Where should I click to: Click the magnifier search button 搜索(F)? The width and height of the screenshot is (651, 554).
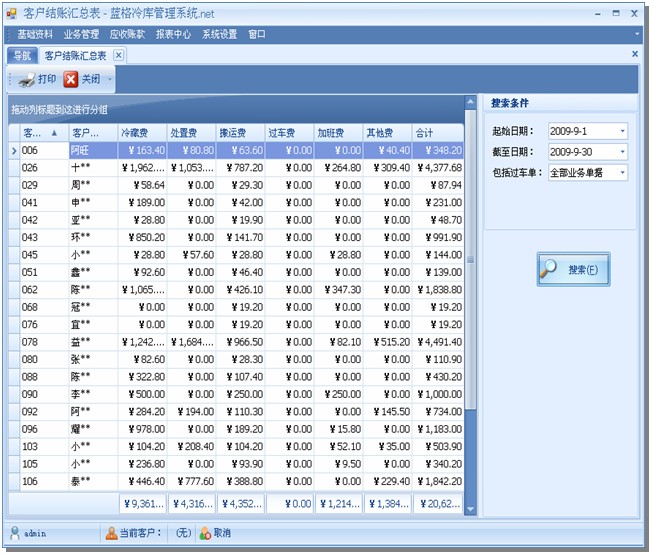[573, 270]
